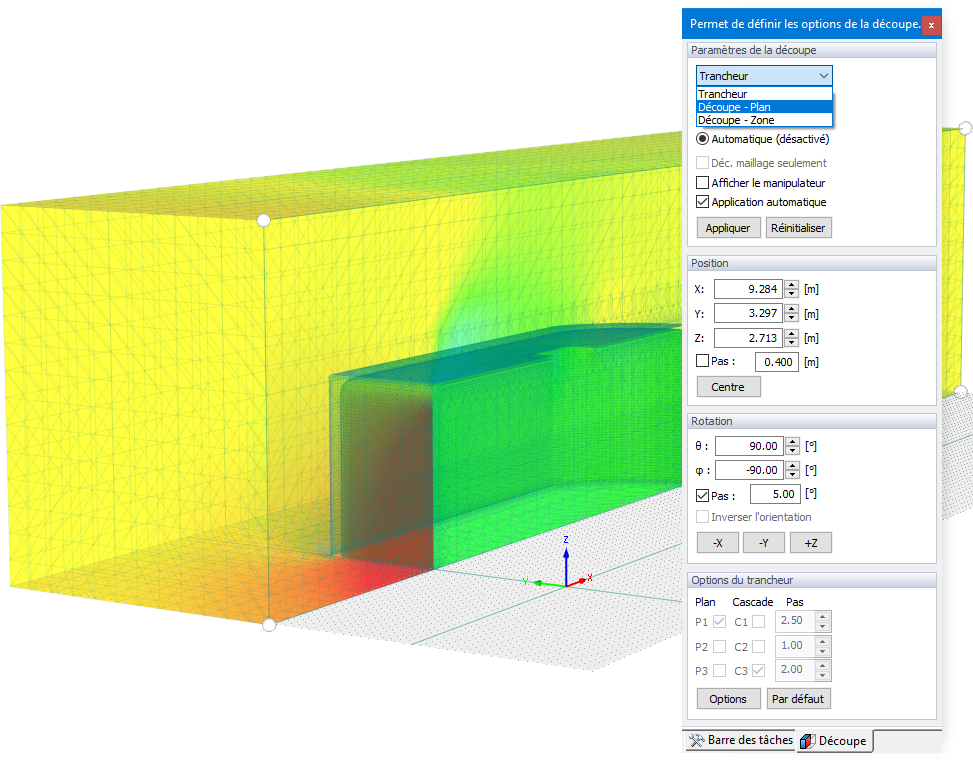The width and height of the screenshot is (973, 760).
Task: Enable Afficher le manipulateur checkbox
Action: coord(702,182)
